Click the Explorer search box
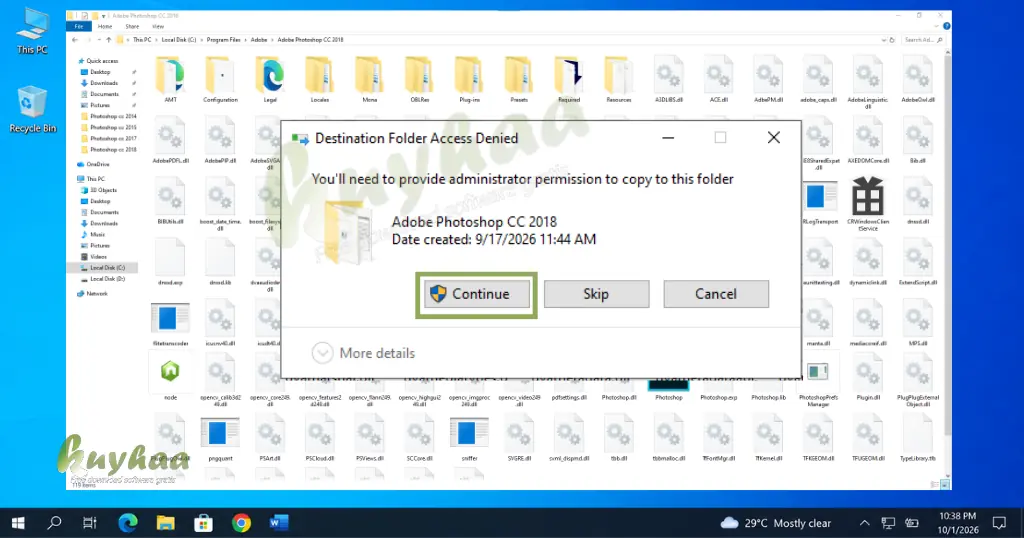Viewport: 1024px width, 538px height. point(923,40)
